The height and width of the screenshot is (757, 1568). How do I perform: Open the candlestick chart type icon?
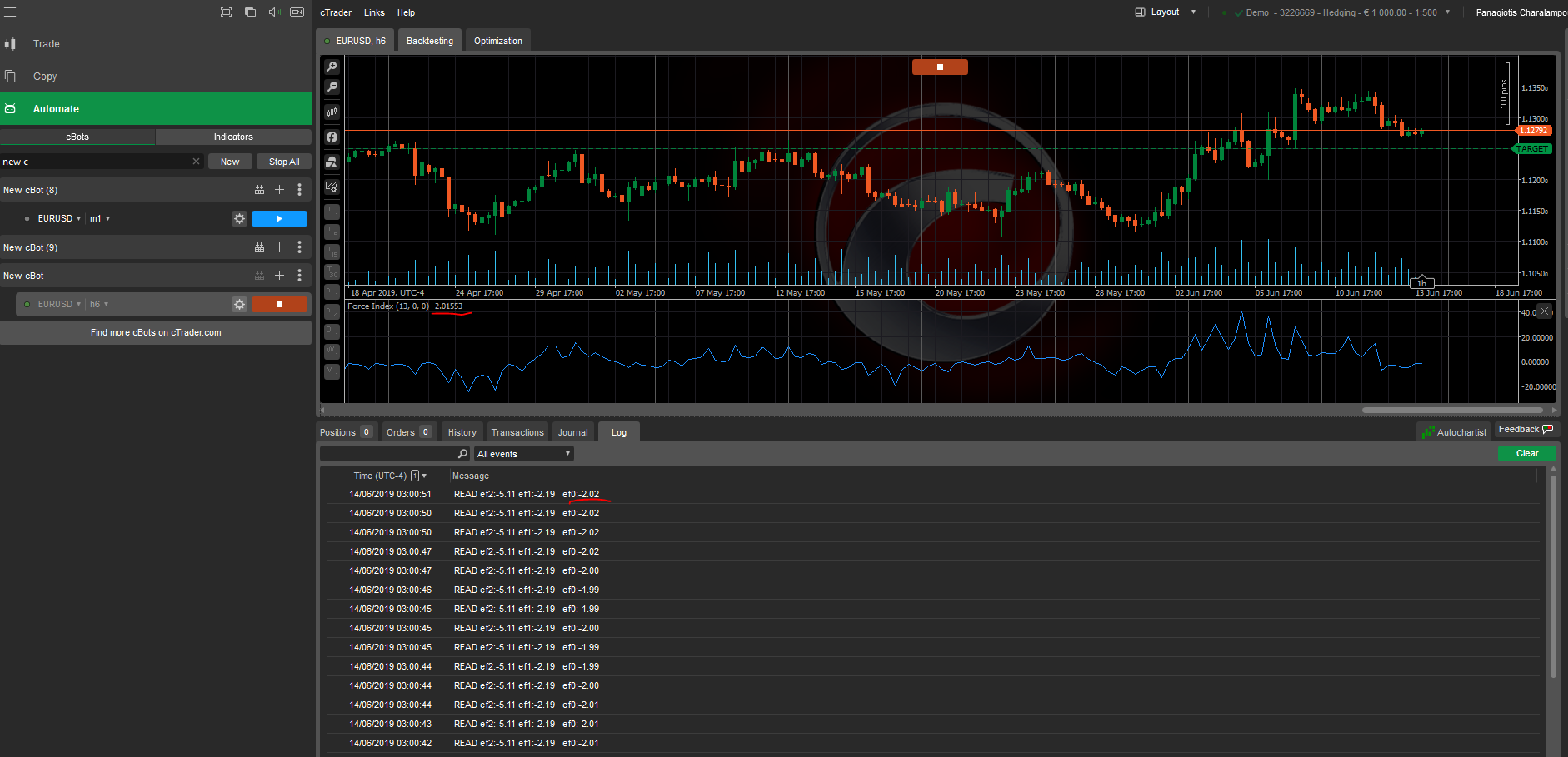pos(332,112)
